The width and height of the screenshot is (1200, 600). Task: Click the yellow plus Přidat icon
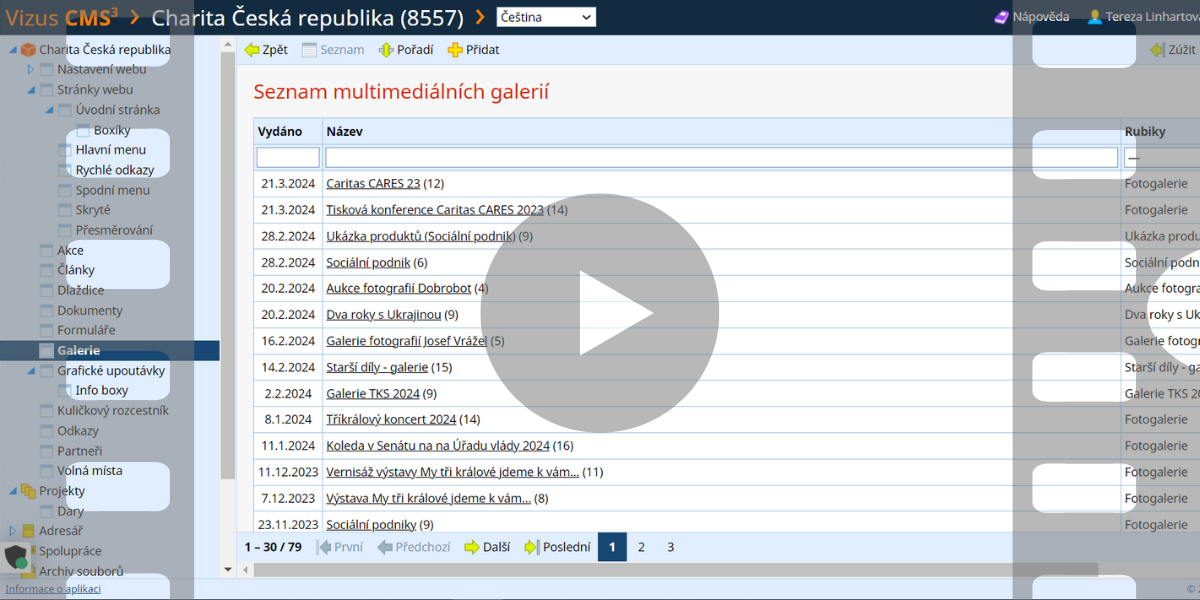[455, 50]
